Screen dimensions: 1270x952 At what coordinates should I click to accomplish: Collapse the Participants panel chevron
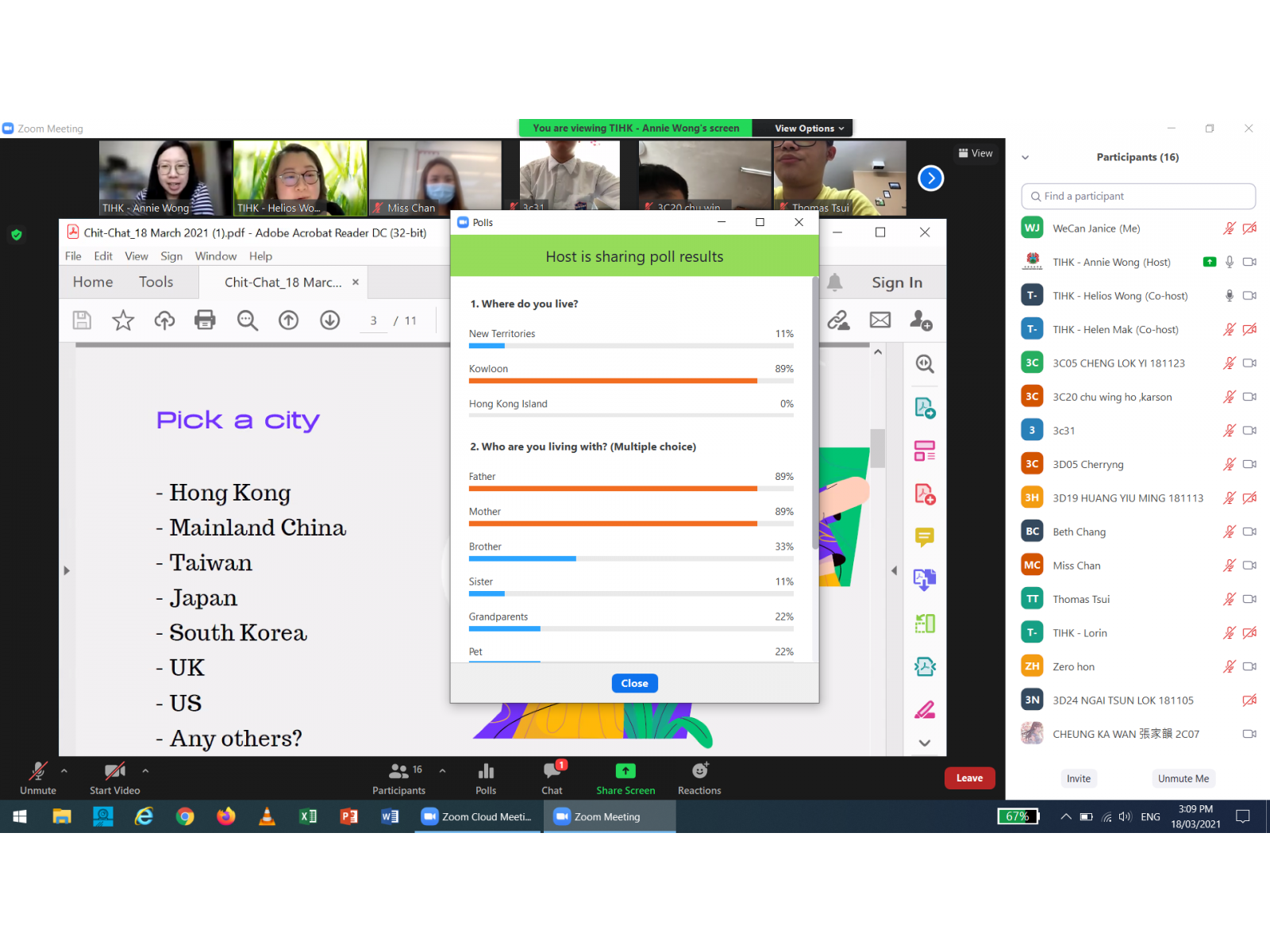pos(1025,157)
